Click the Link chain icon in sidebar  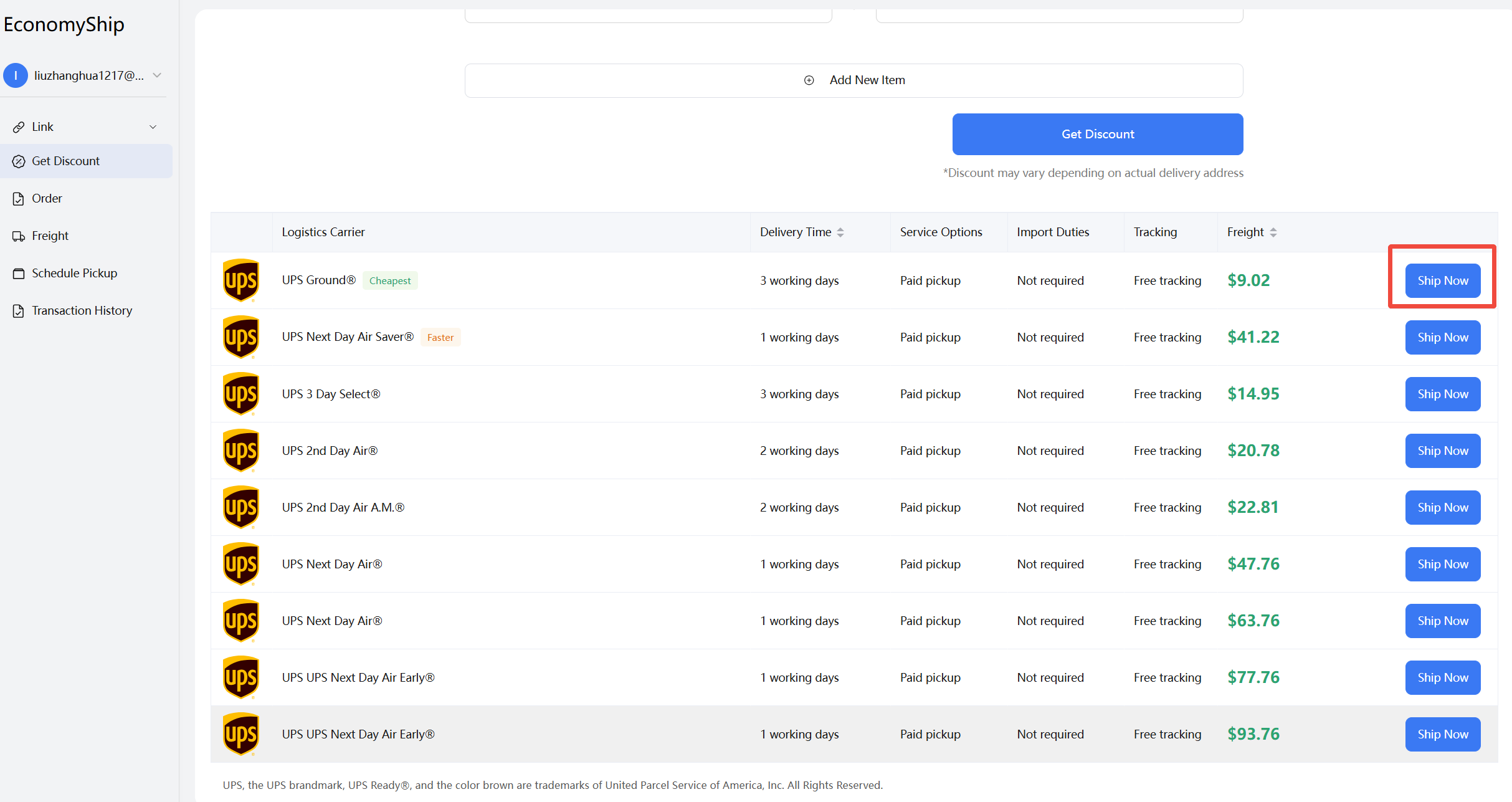pos(19,127)
